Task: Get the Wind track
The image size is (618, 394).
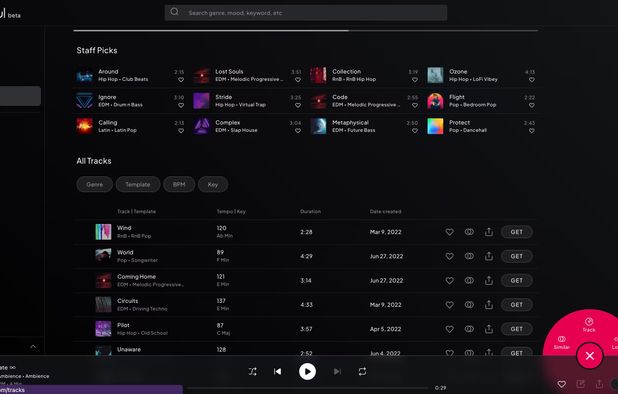Action: [517, 232]
